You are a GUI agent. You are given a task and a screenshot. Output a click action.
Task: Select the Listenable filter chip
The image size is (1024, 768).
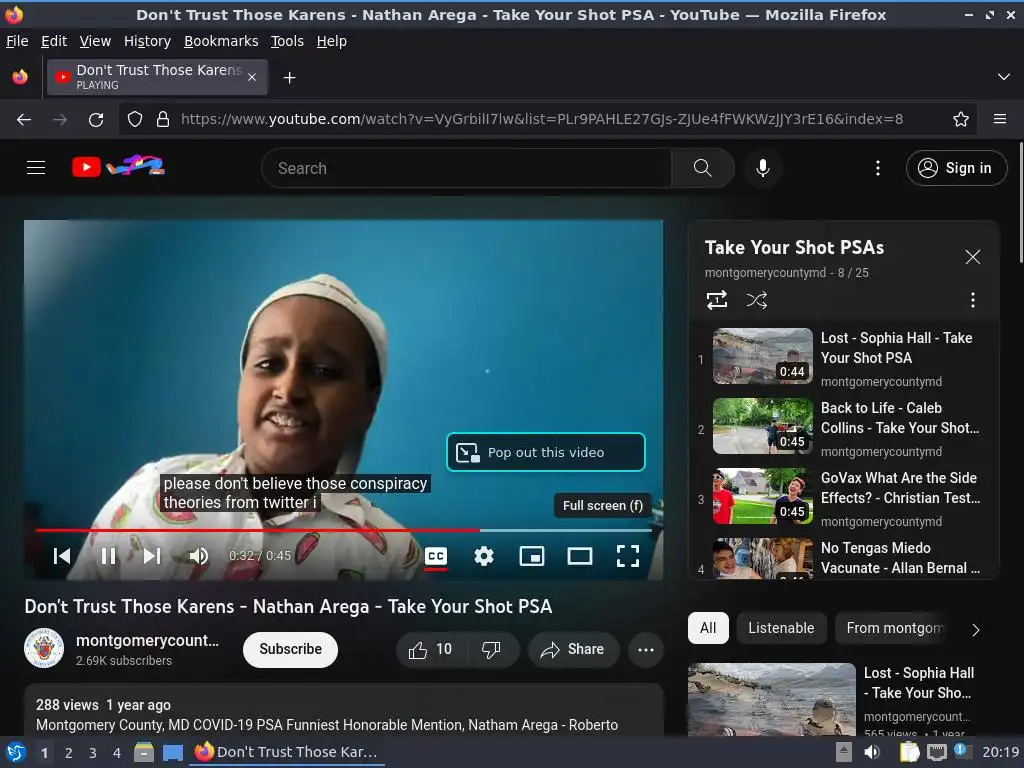[x=781, y=628]
